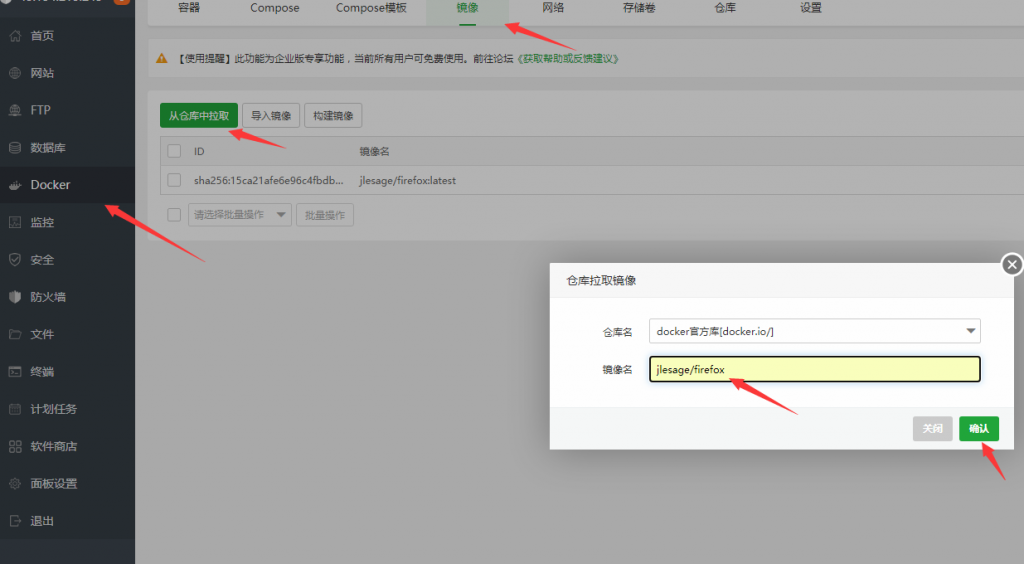This screenshot has width=1024, height=564.
Task: Click the shield icon beside 安全
Action: pyautogui.click(x=15, y=260)
